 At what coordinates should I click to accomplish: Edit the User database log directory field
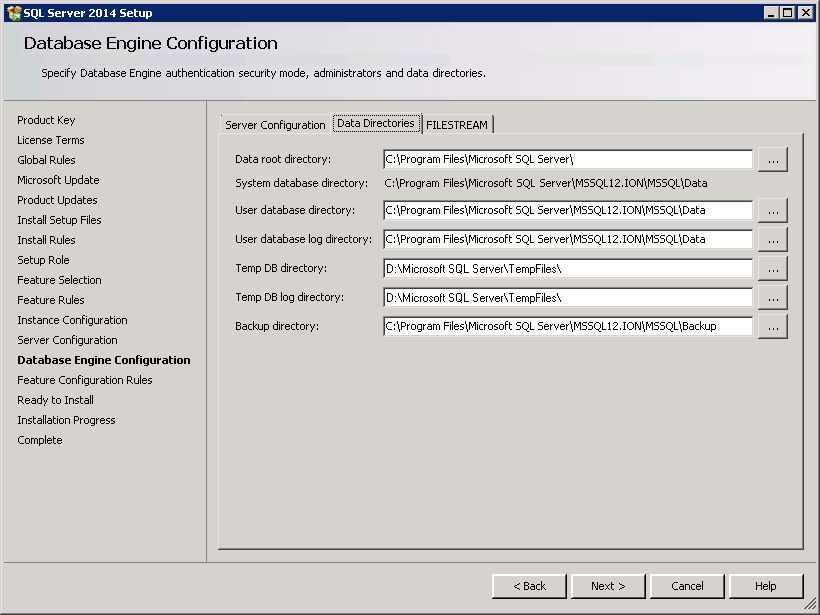click(568, 240)
